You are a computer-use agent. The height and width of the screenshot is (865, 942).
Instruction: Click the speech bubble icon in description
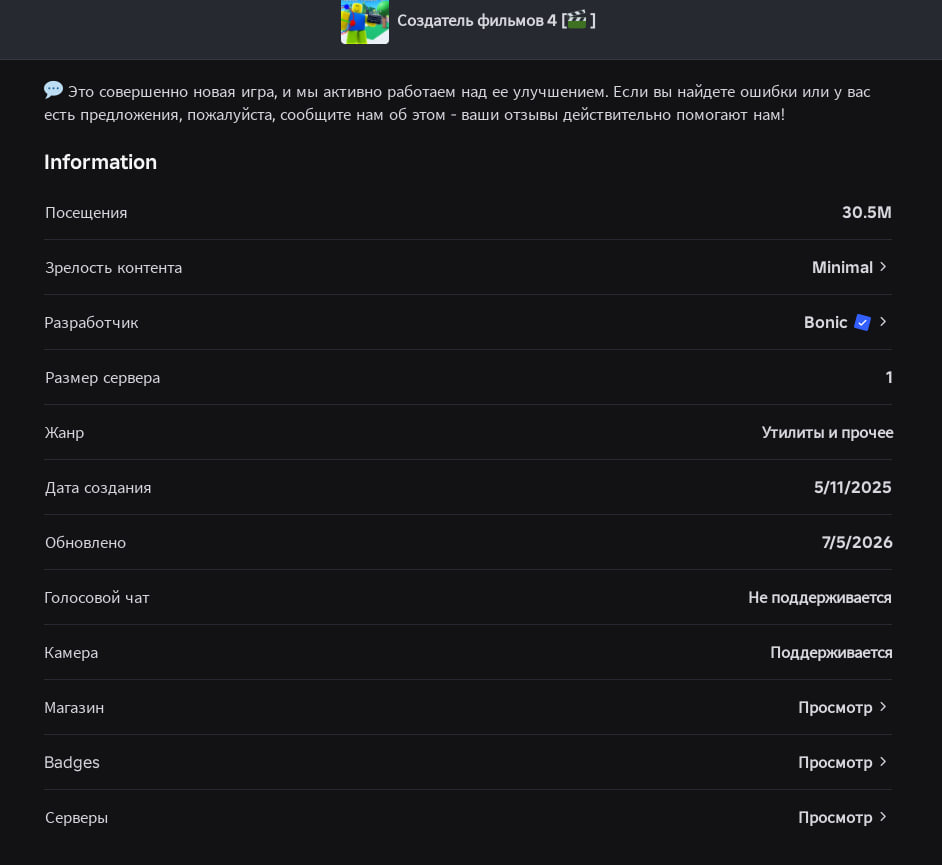pos(53,90)
